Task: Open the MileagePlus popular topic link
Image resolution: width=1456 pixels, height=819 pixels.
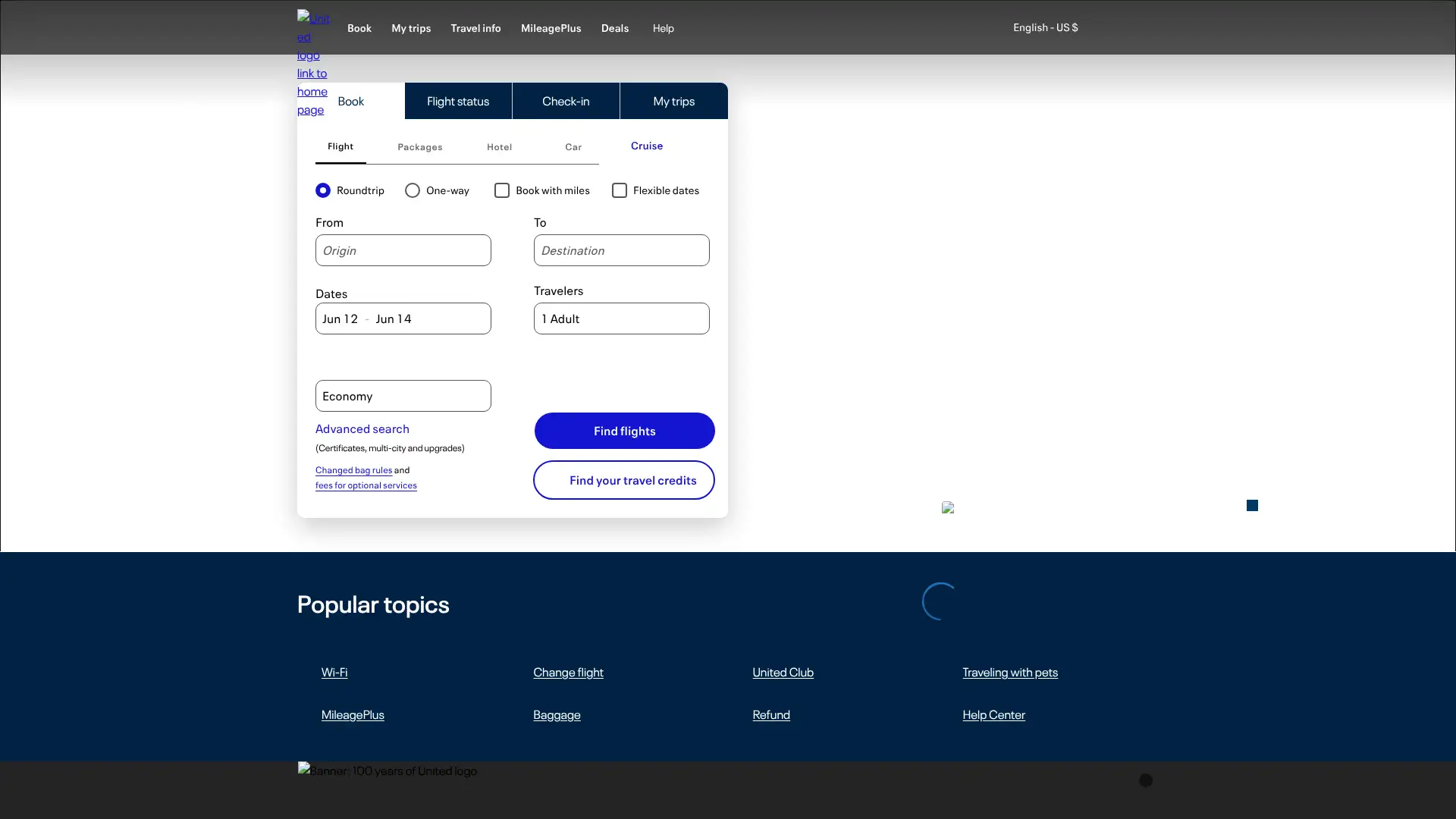Action: pos(353,714)
